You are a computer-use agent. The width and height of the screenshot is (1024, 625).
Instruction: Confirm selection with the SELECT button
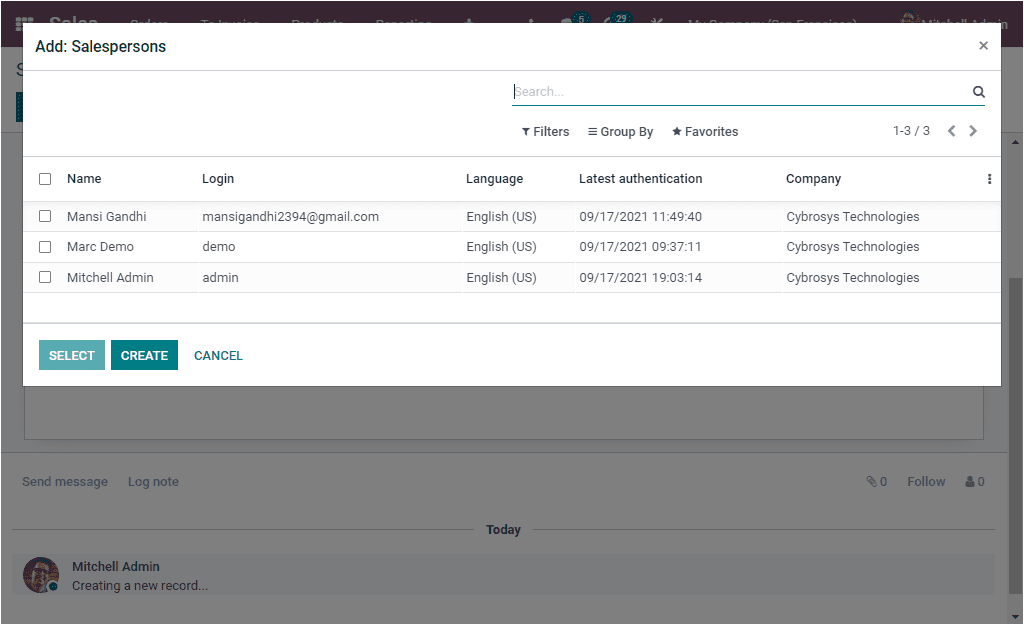click(71, 355)
